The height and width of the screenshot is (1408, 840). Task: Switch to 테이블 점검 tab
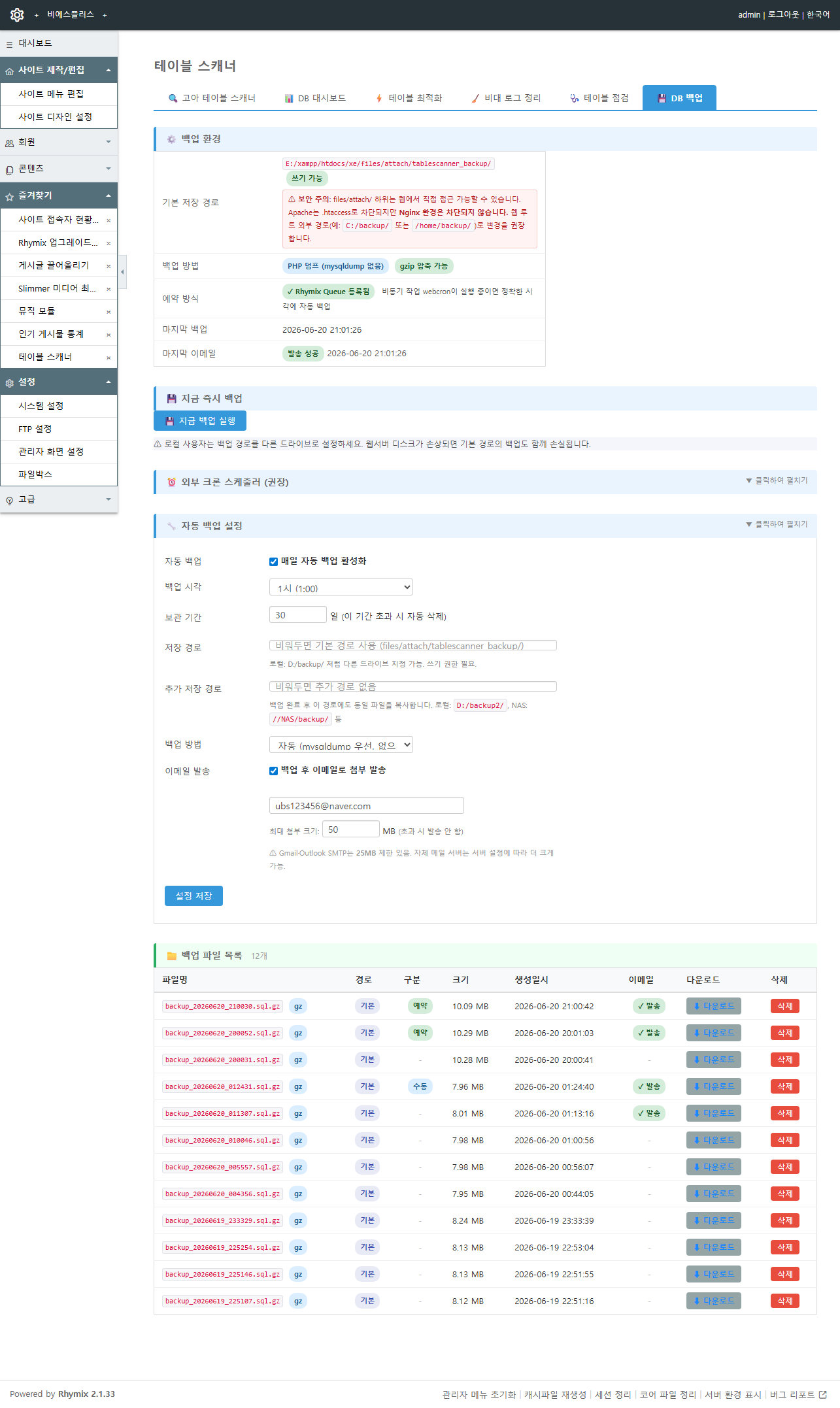pos(599,98)
